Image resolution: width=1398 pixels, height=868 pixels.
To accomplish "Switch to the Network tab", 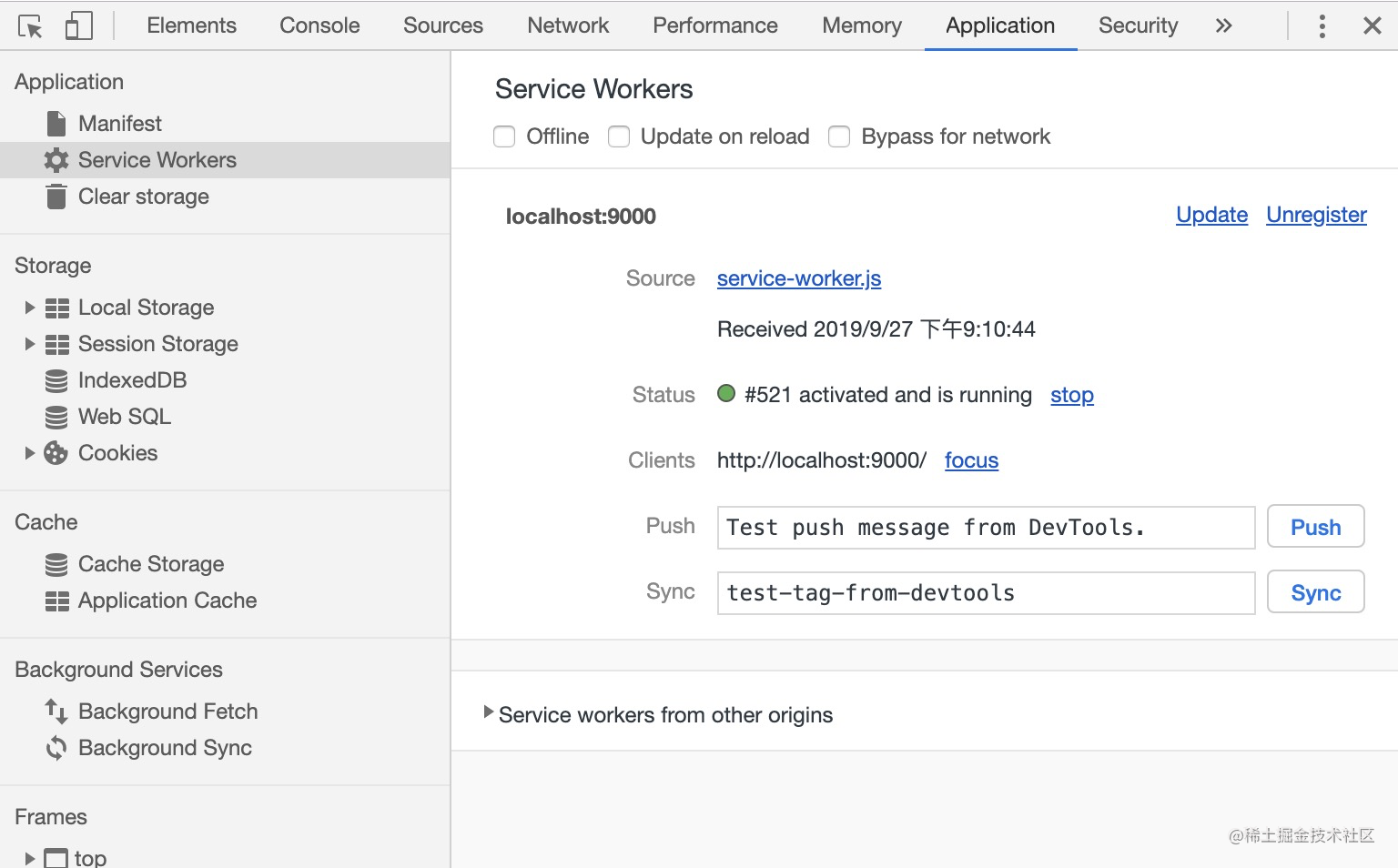I will pos(567,25).
